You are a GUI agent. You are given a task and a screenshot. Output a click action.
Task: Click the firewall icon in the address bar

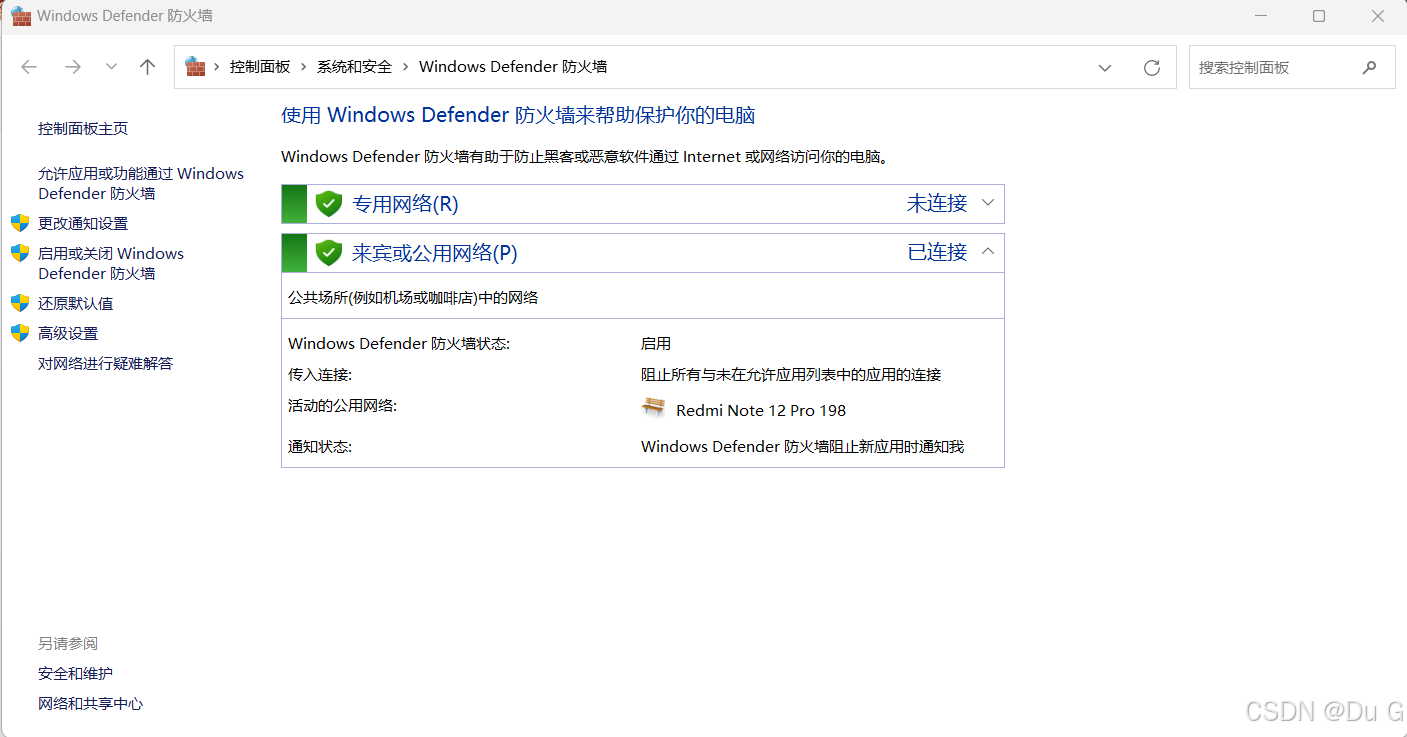click(x=195, y=67)
